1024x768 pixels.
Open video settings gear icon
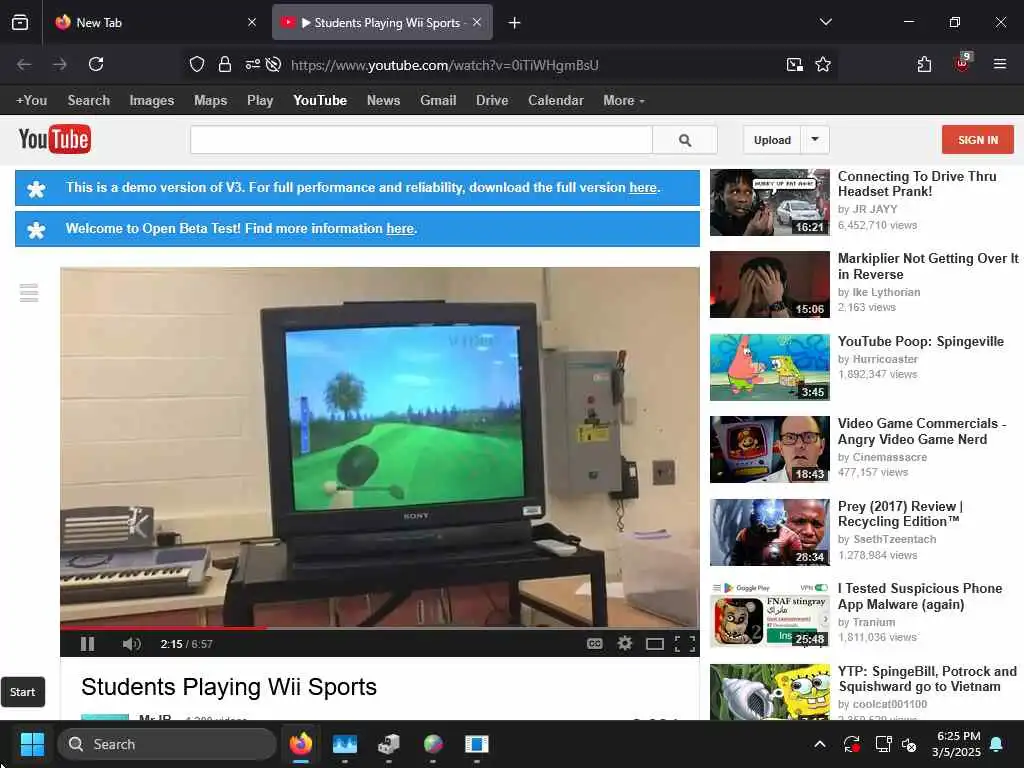[625, 644]
